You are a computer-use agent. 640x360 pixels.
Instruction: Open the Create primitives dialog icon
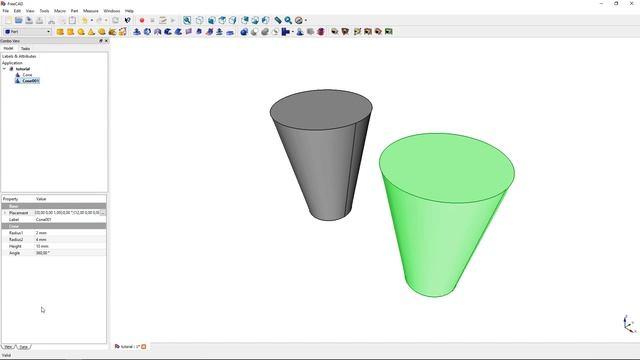coord(112,31)
